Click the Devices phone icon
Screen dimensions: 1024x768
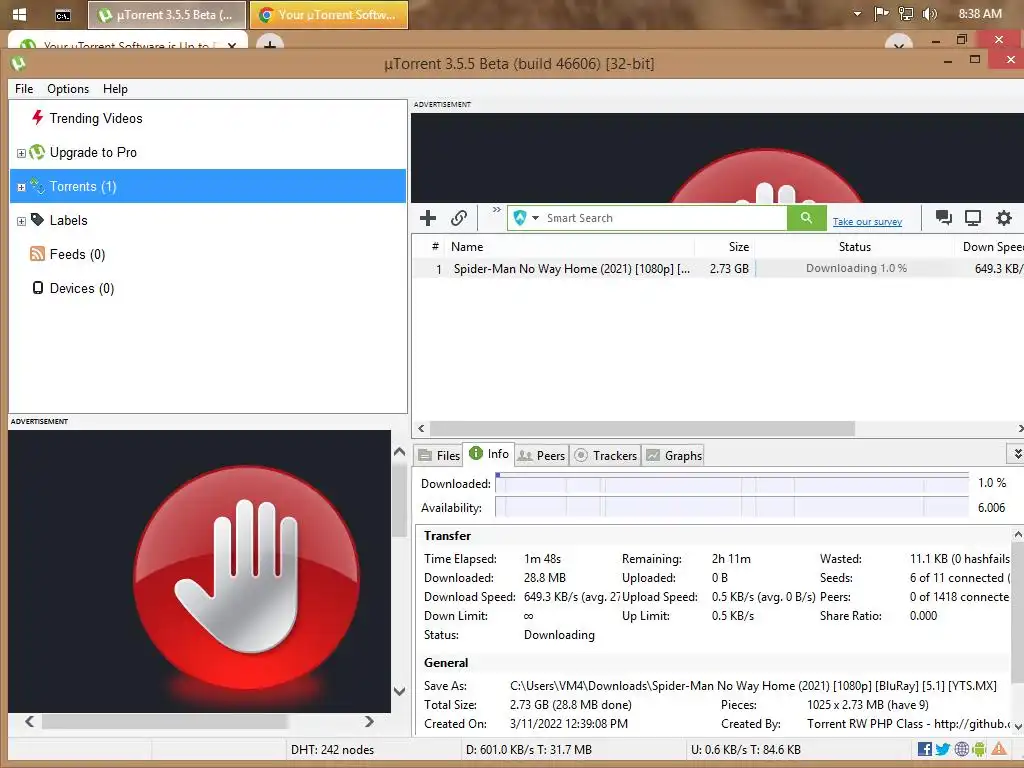(38, 287)
